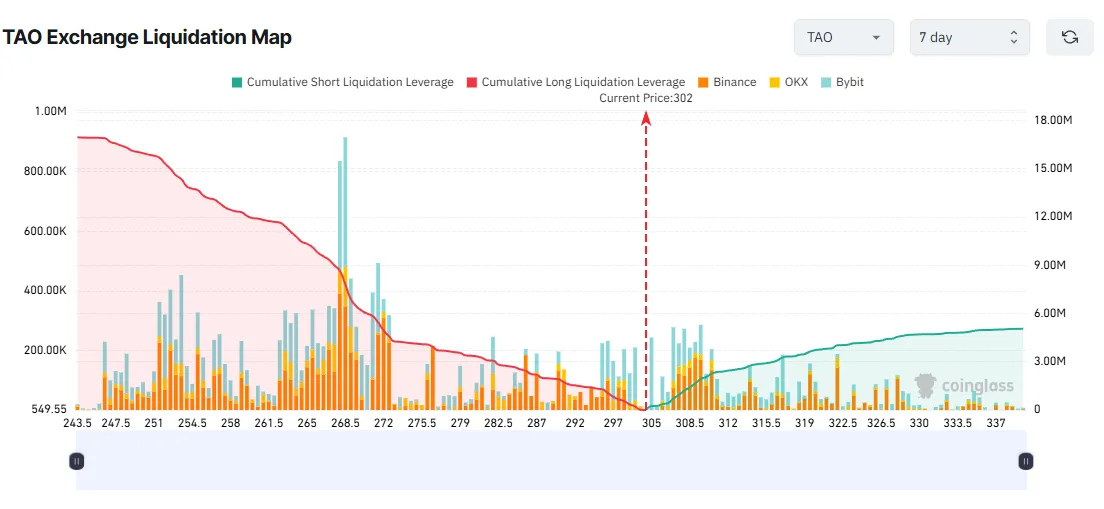Screen dimensions: 1104x509
Task: Click the coinglass watermark logo
Action: 965,384
